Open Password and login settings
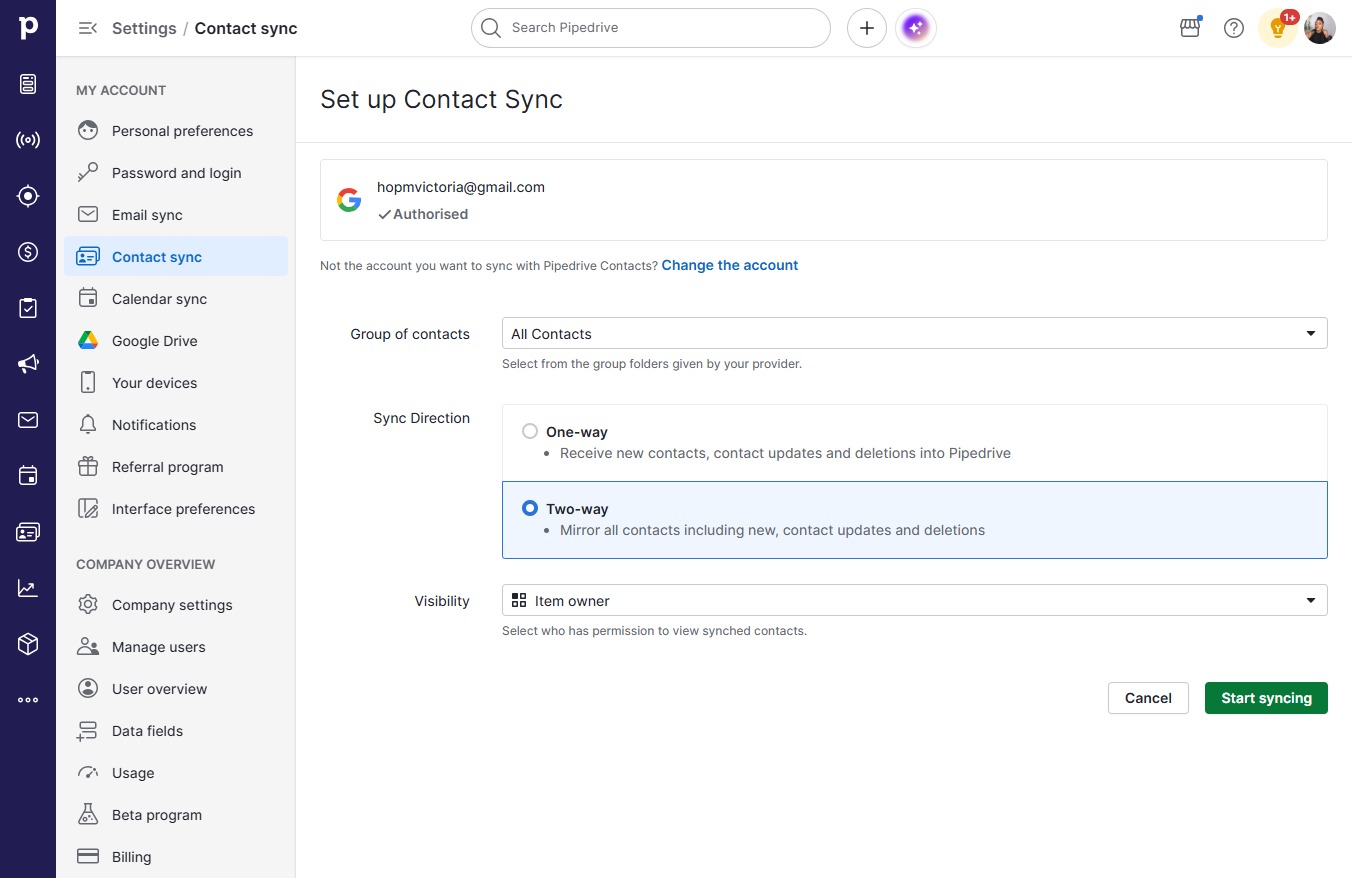 (x=176, y=173)
